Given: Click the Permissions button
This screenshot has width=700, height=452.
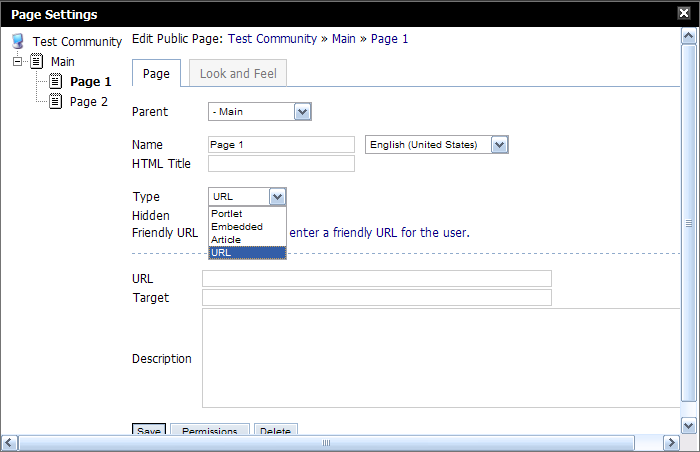Looking at the screenshot, I should click(210, 429).
